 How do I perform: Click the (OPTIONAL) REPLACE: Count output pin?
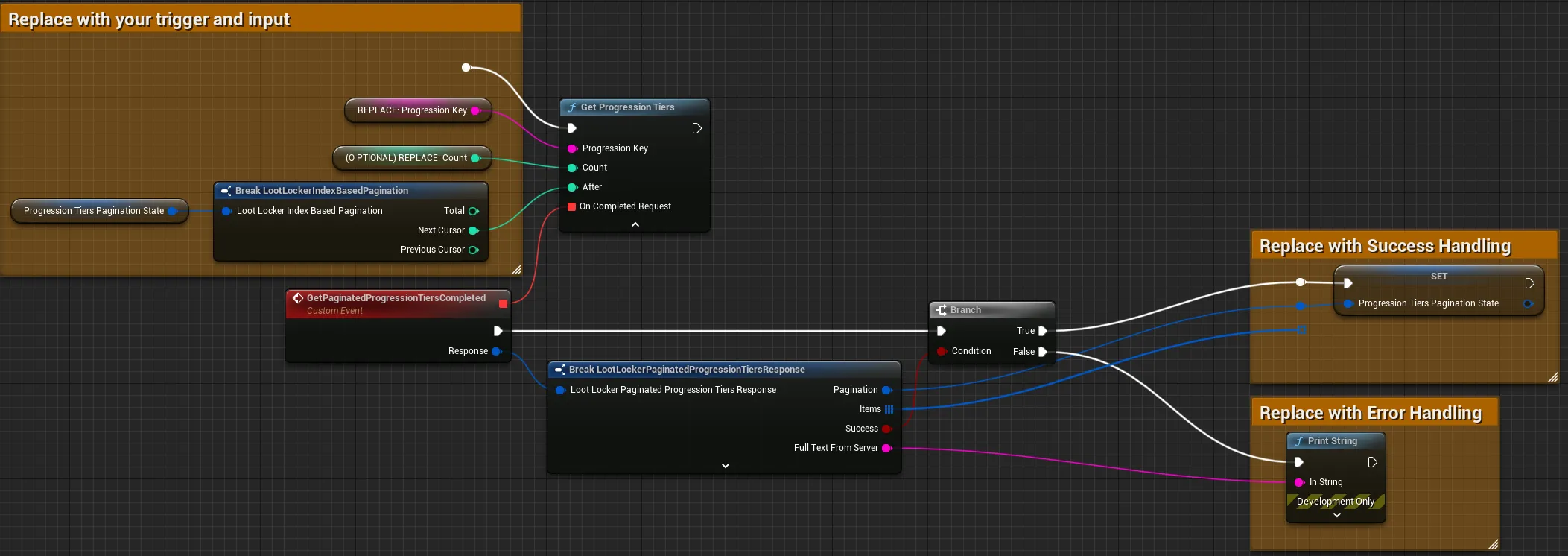click(x=475, y=158)
